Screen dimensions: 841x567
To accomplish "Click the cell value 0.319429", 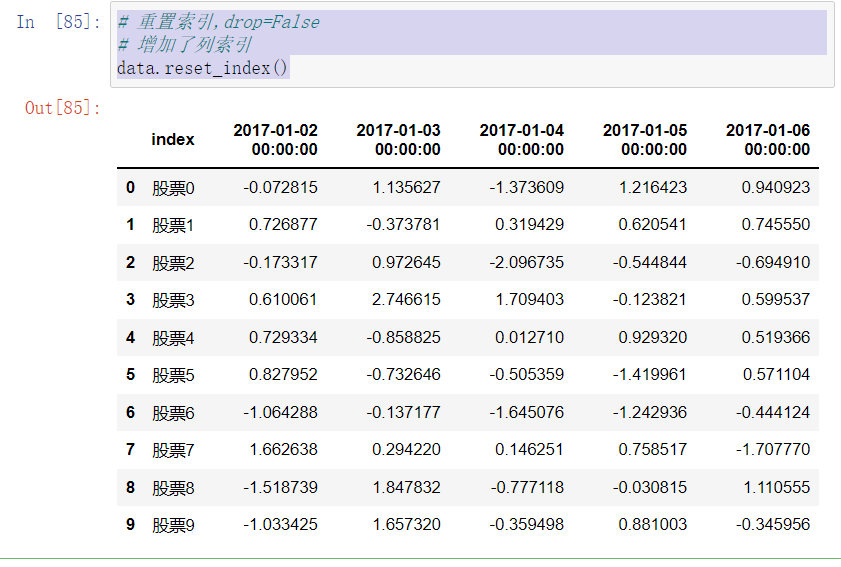I will 529,224.
